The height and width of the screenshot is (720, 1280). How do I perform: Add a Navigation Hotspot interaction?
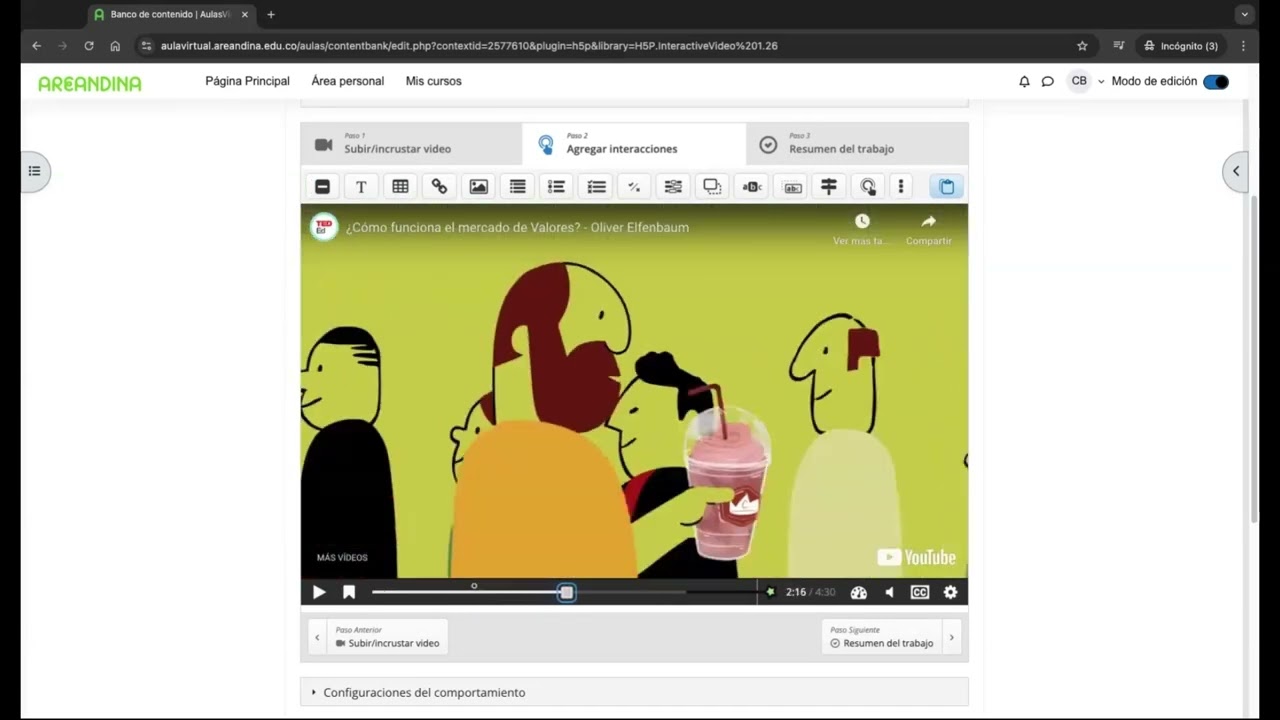click(868, 186)
